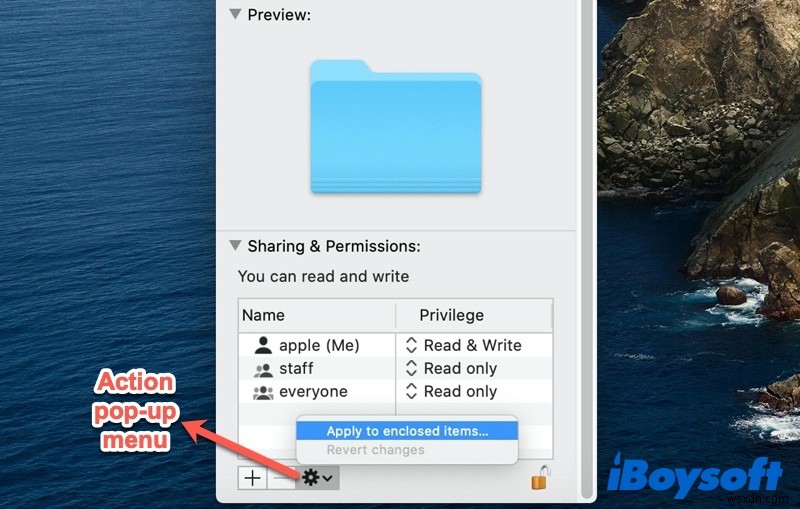This screenshot has height=509, width=800.
Task: Collapse the Preview section triangle
Action: coord(235,14)
